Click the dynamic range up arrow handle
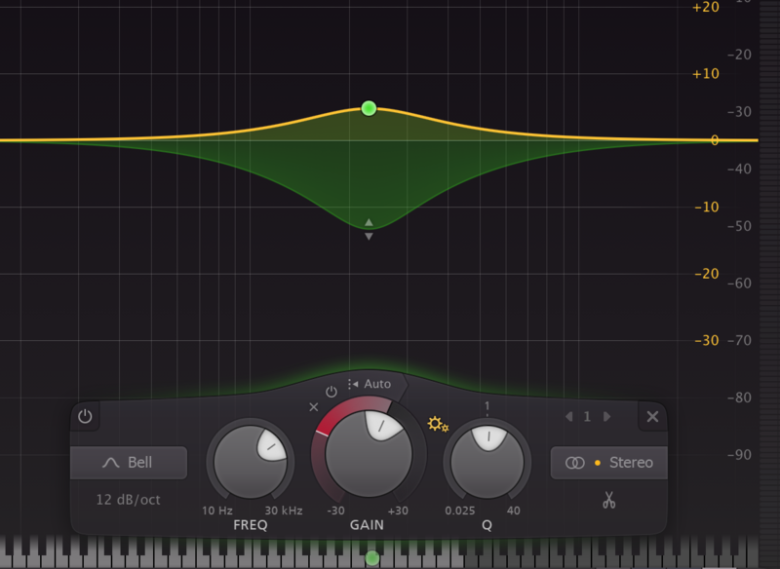 [369, 222]
